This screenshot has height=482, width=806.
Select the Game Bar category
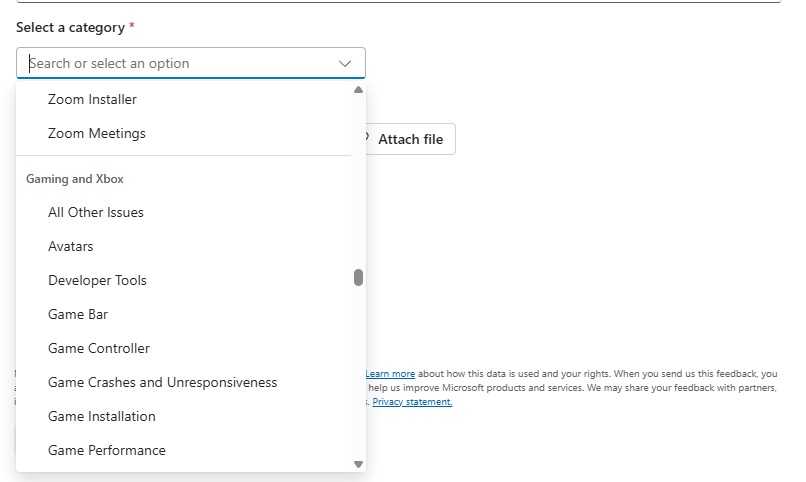(184, 314)
